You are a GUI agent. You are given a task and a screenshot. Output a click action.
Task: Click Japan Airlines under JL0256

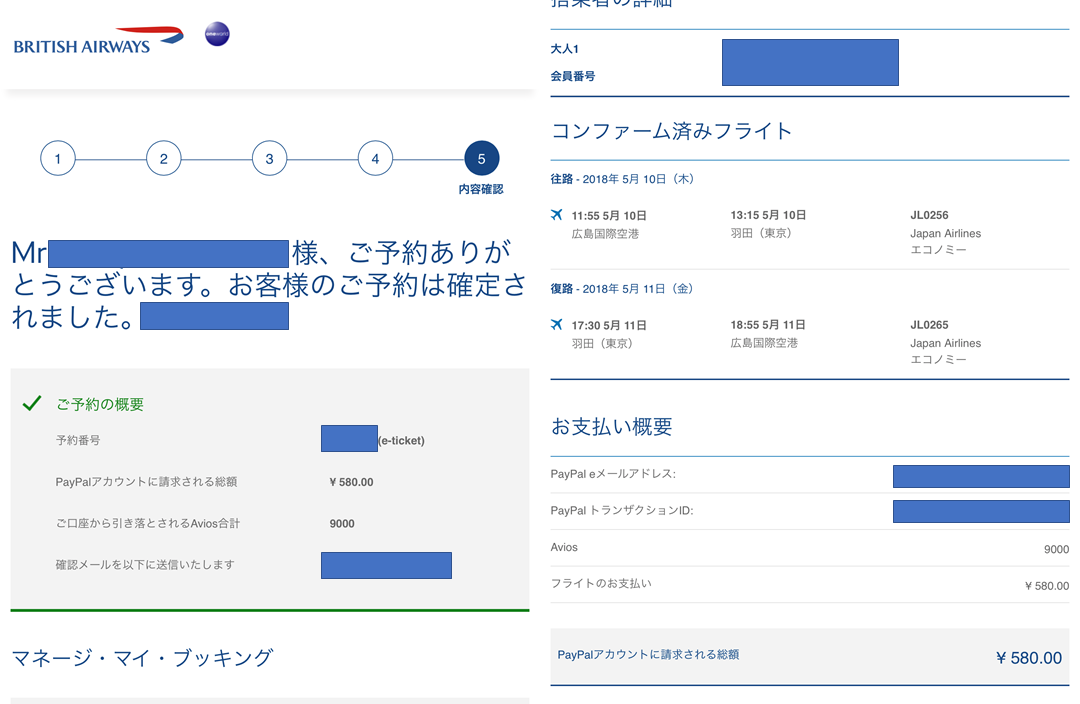[x=946, y=234]
